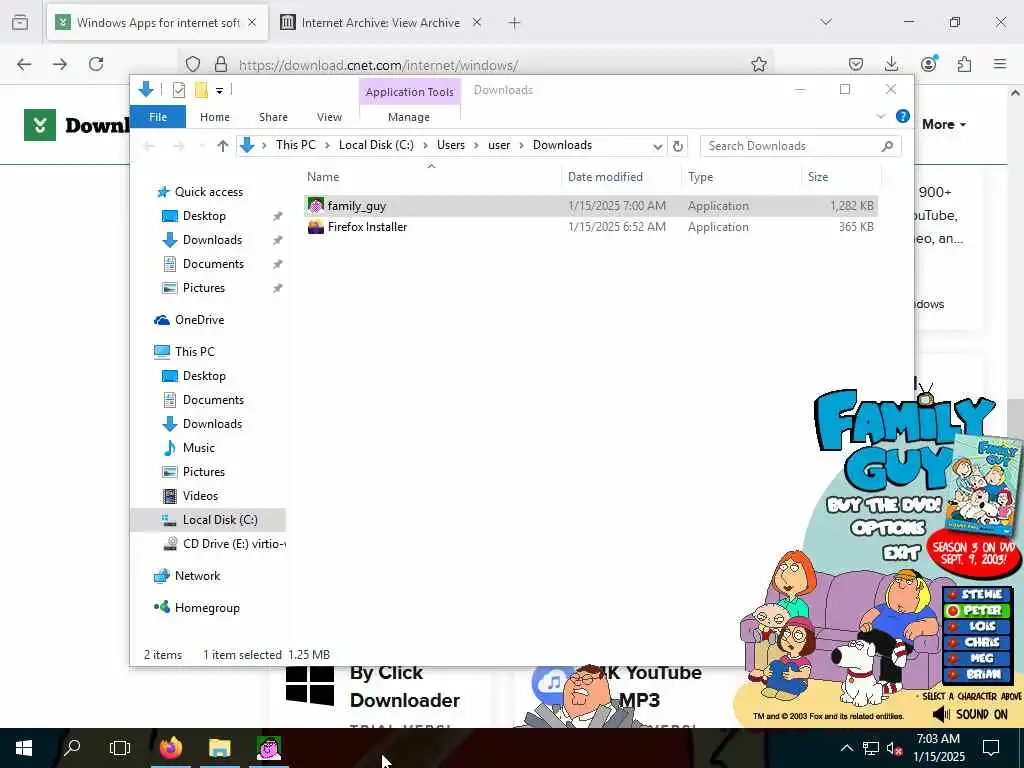Open quick access toolbar customize dropdown

coord(219,91)
